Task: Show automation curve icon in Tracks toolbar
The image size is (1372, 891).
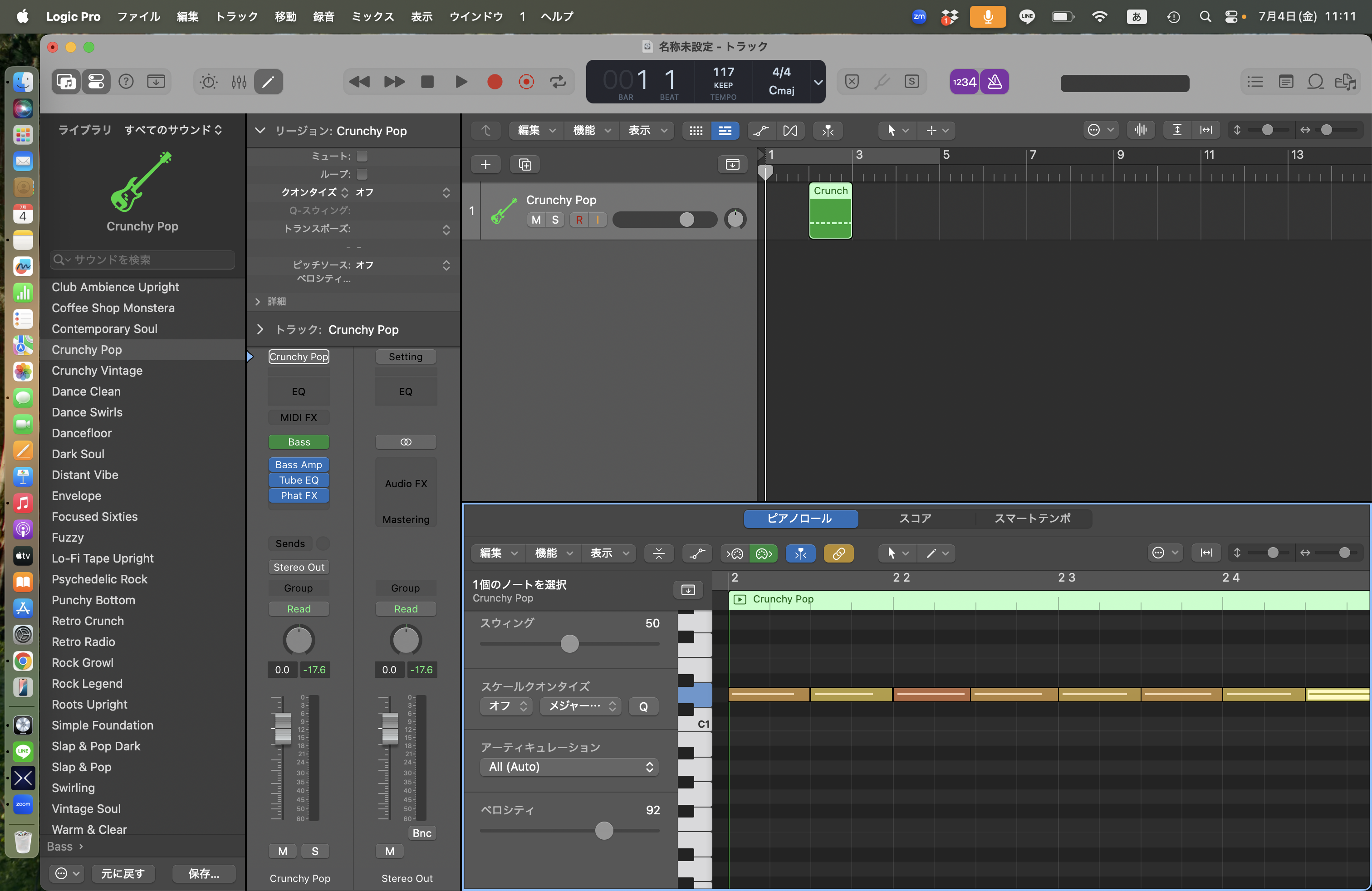Action: pyautogui.click(x=761, y=130)
